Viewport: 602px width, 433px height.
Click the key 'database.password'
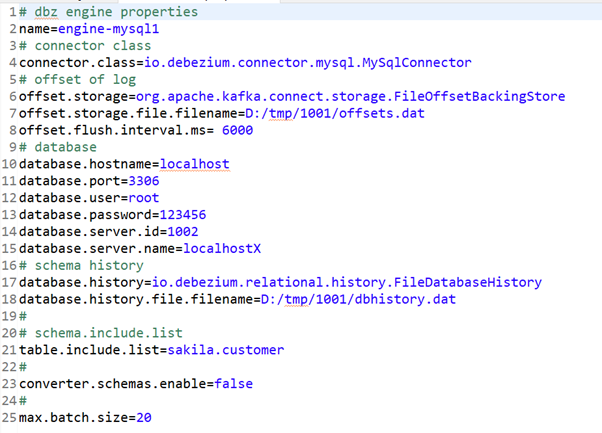click(x=85, y=215)
